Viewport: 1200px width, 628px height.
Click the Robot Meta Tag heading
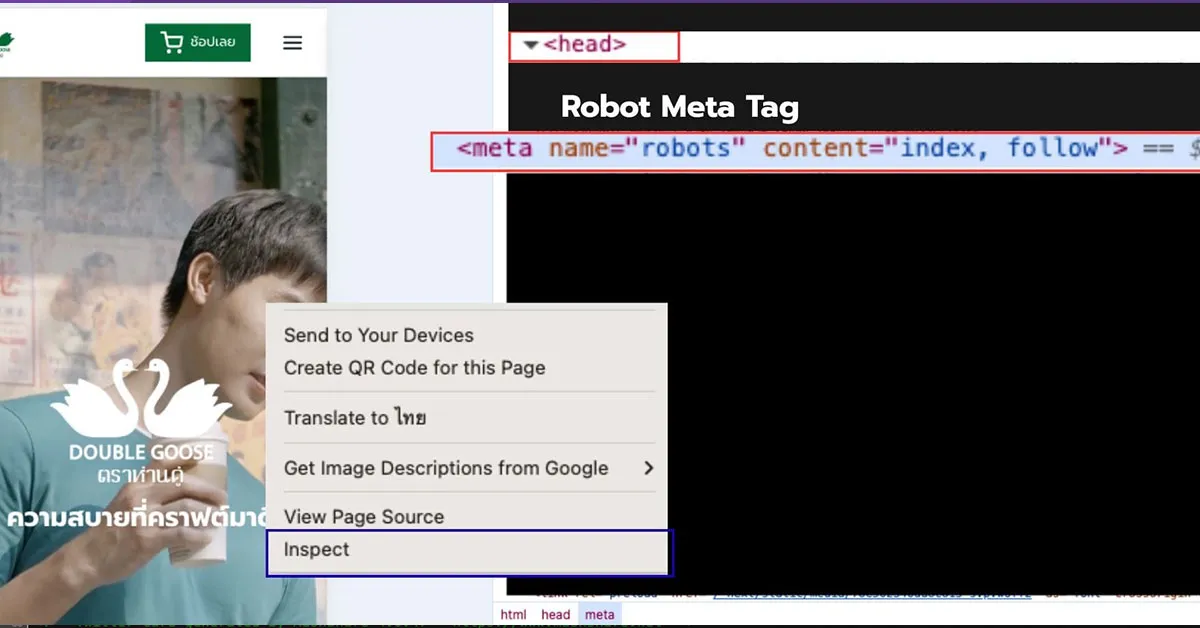[x=679, y=107]
